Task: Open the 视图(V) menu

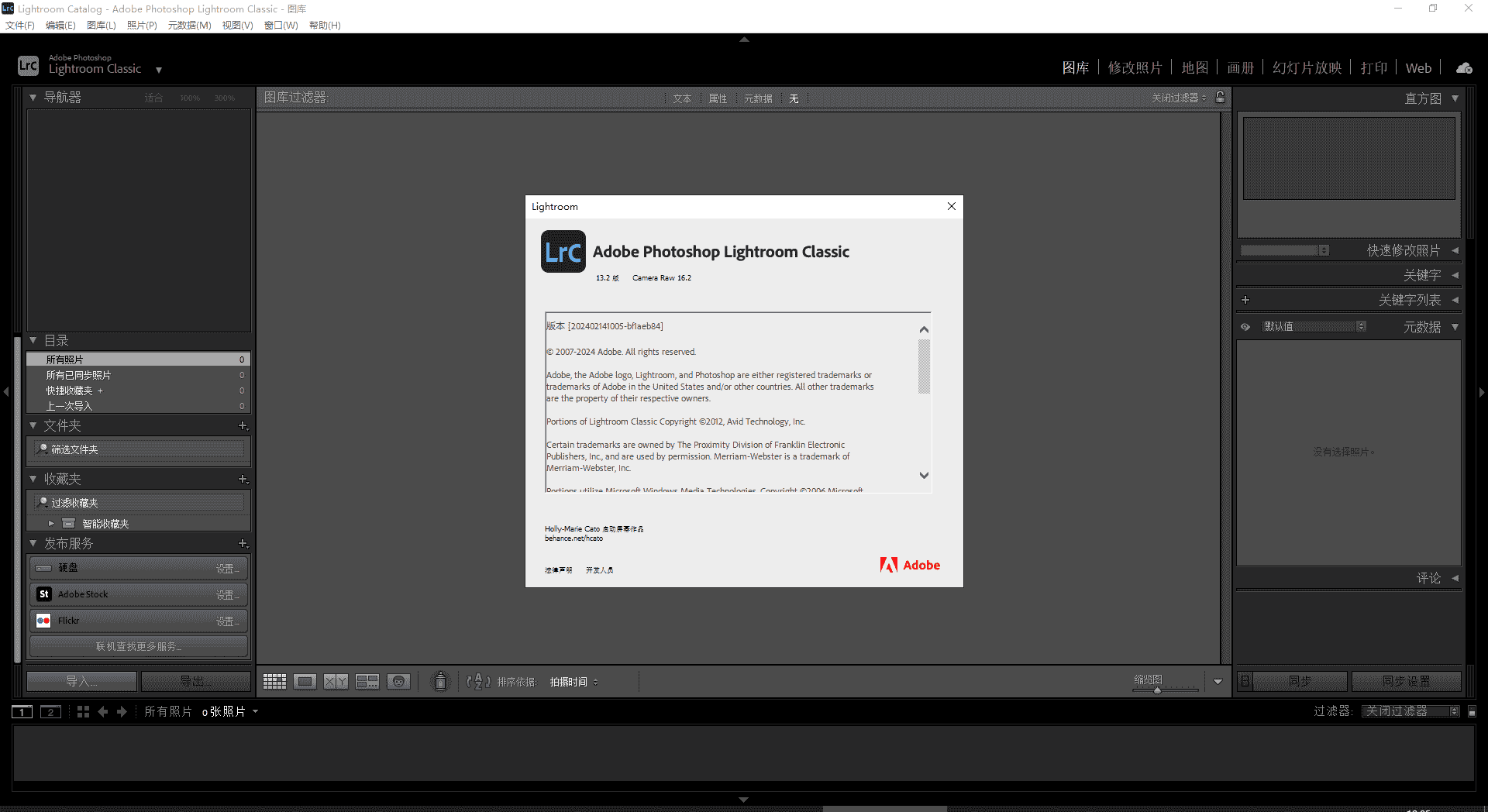Action: click(236, 25)
